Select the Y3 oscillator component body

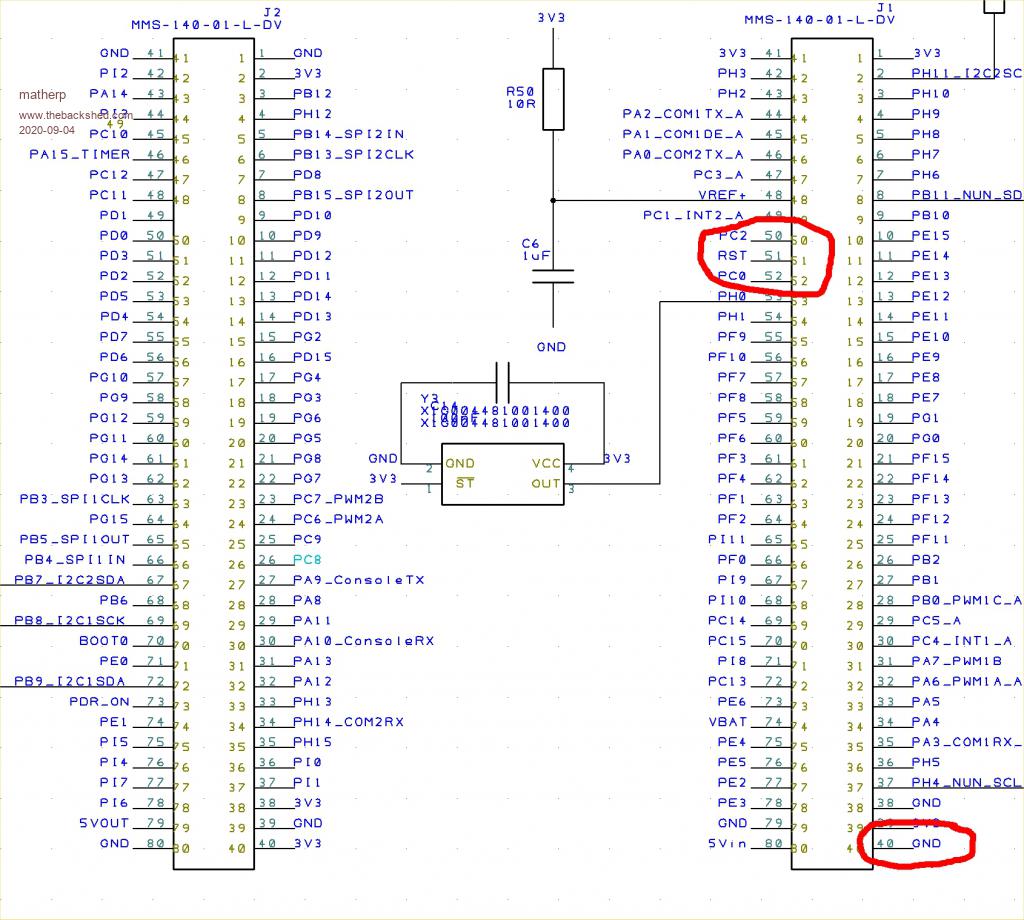click(502, 474)
